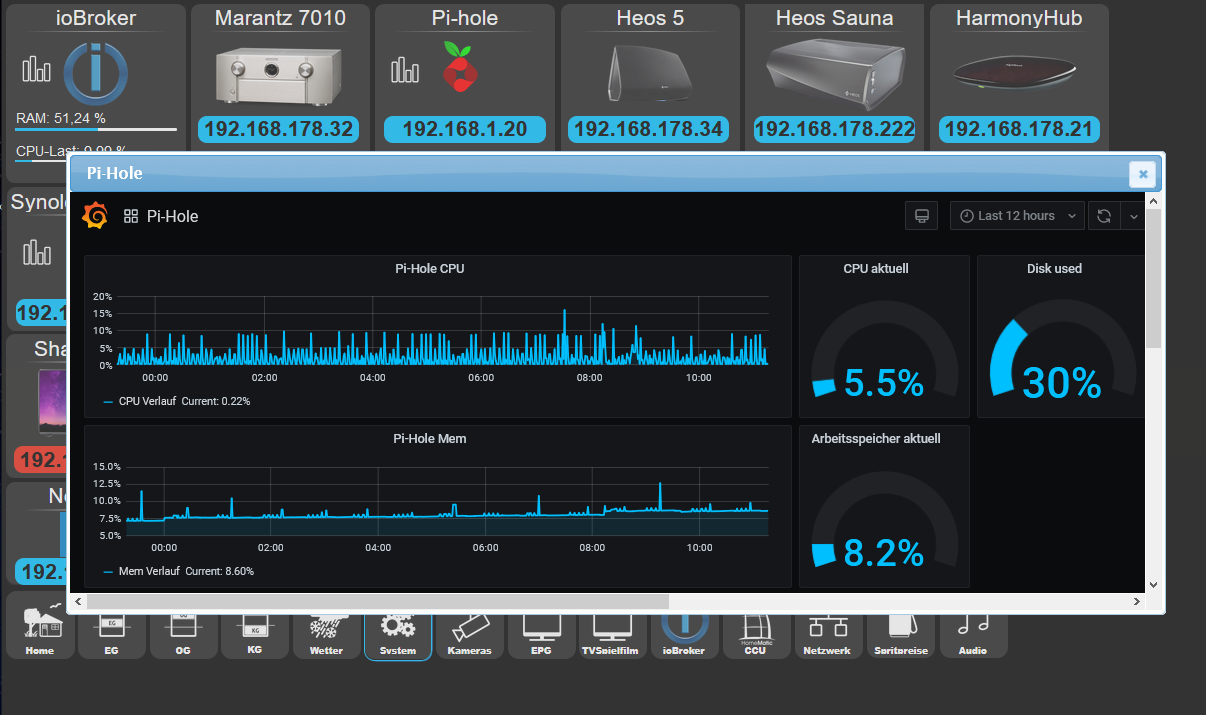Image resolution: width=1206 pixels, height=715 pixels.
Task: Expand the refresh interval dropdown arrow
Action: [1134, 216]
